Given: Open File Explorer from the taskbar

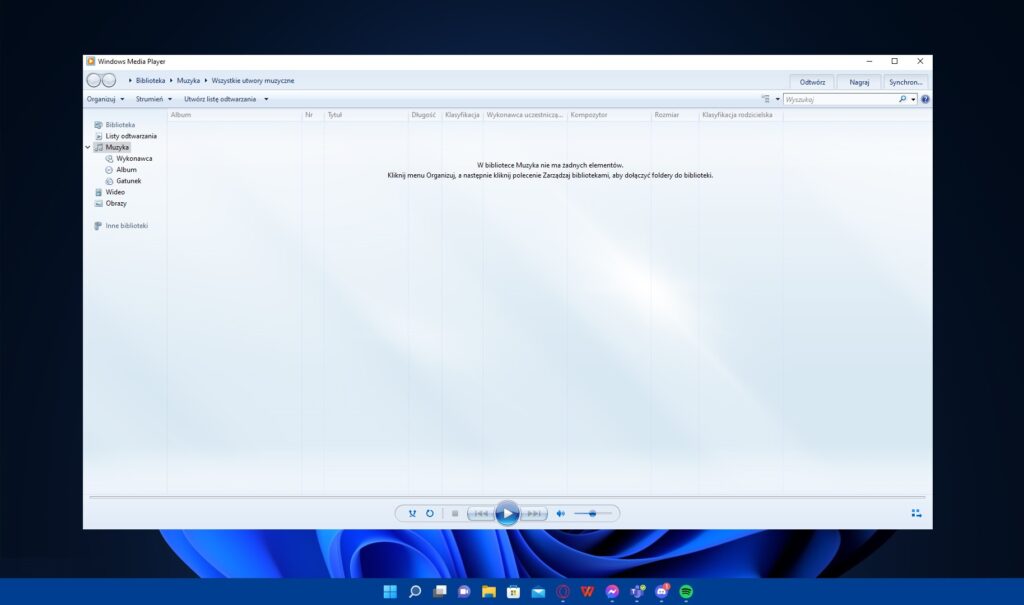Looking at the screenshot, I should [488, 592].
